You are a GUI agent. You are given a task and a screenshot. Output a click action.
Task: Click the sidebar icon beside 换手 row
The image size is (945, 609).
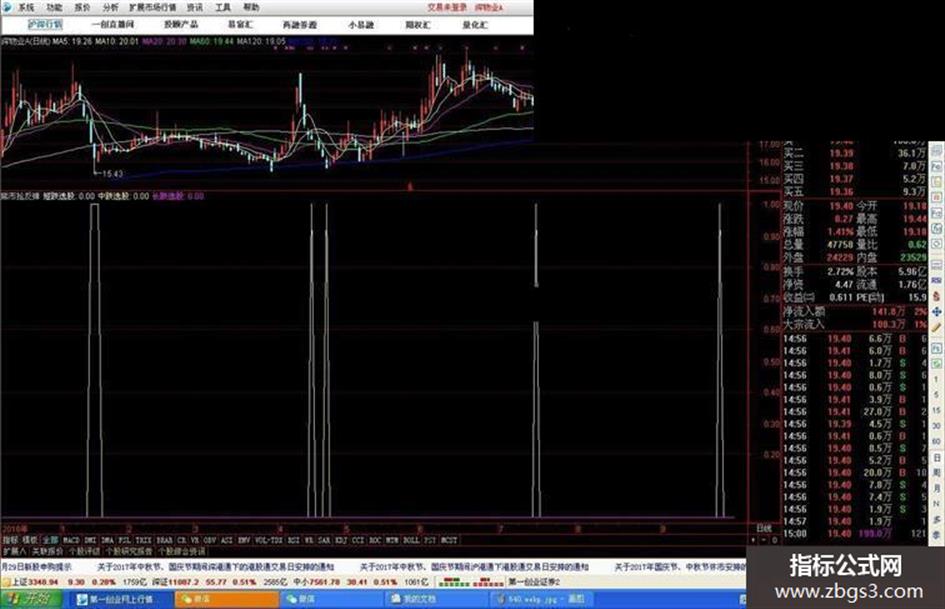click(x=936, y=265)
